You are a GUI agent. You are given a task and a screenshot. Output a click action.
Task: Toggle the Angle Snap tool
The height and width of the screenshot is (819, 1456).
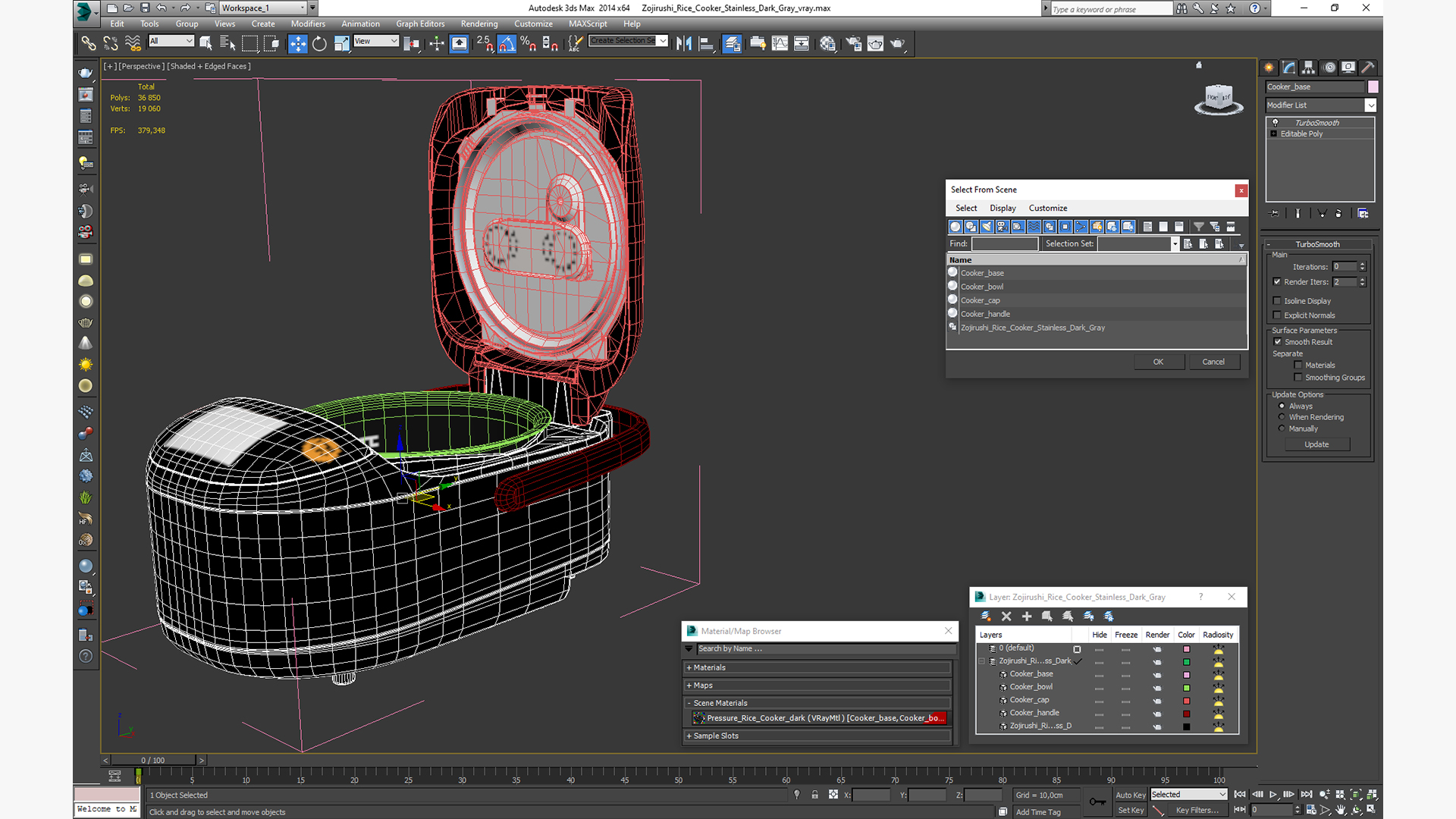click(507, 44)
